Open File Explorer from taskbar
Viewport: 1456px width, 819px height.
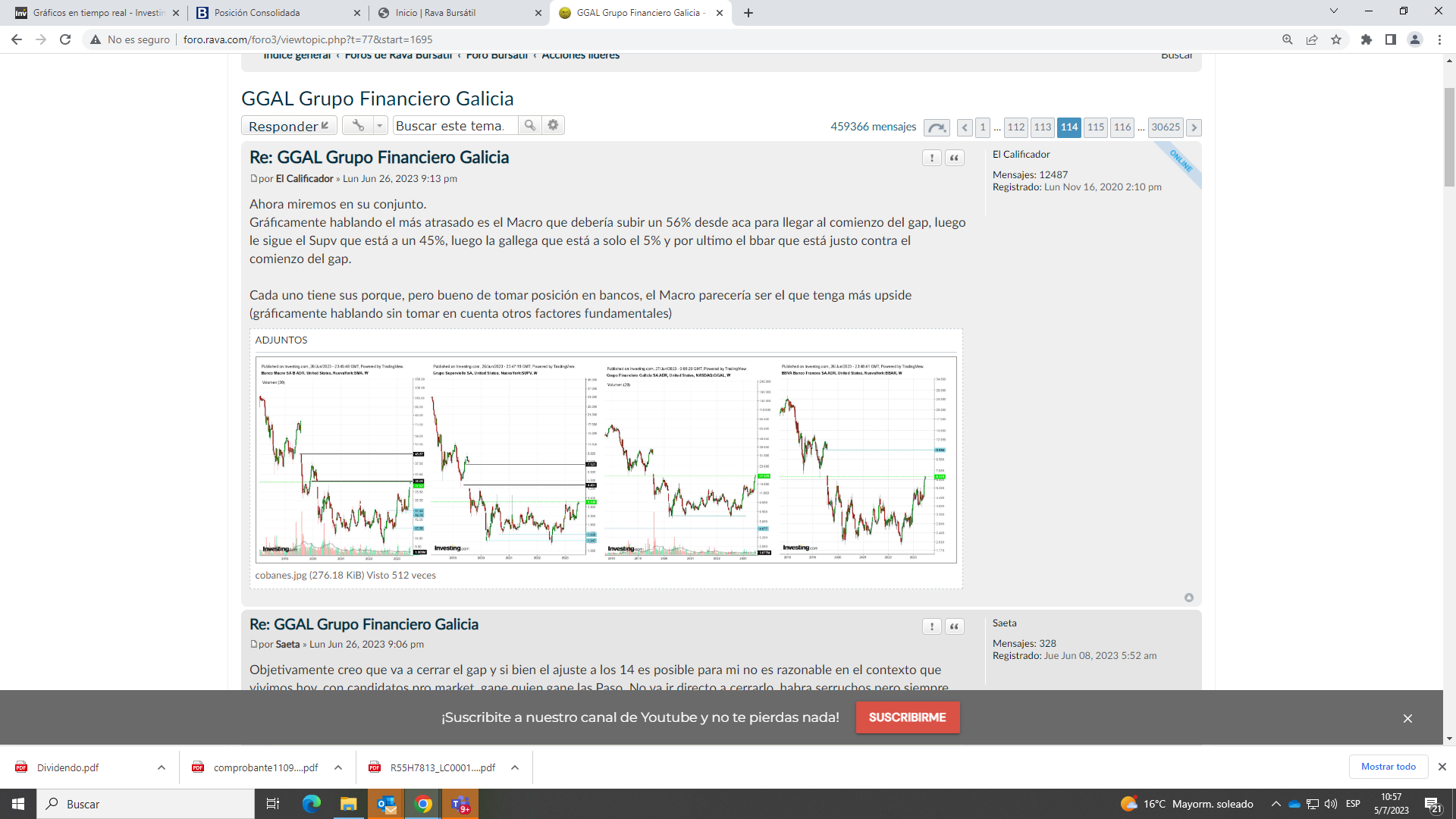point(349,804)
